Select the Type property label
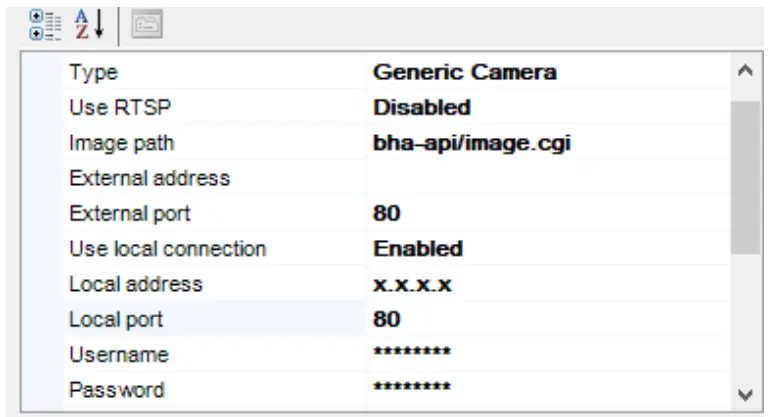 click(93, 73)
